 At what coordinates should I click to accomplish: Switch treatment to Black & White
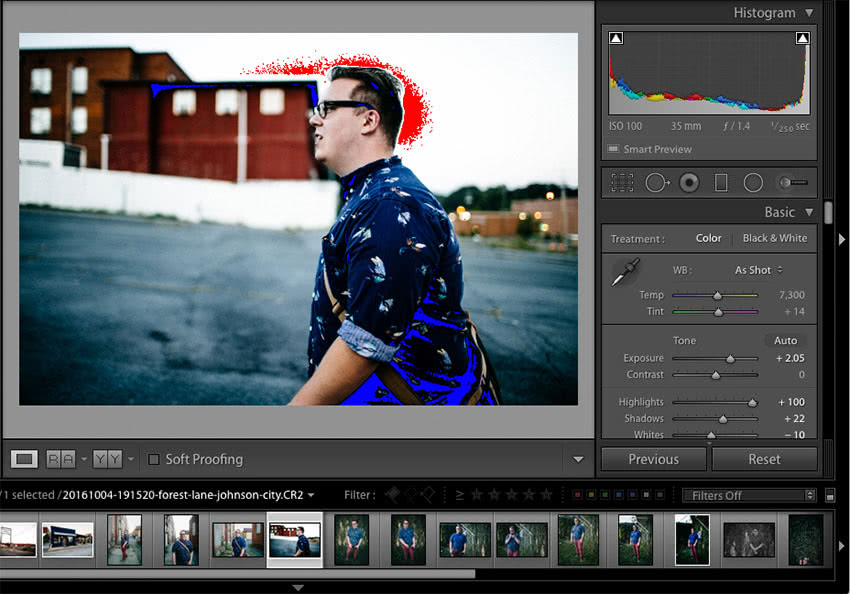(774, 239)
